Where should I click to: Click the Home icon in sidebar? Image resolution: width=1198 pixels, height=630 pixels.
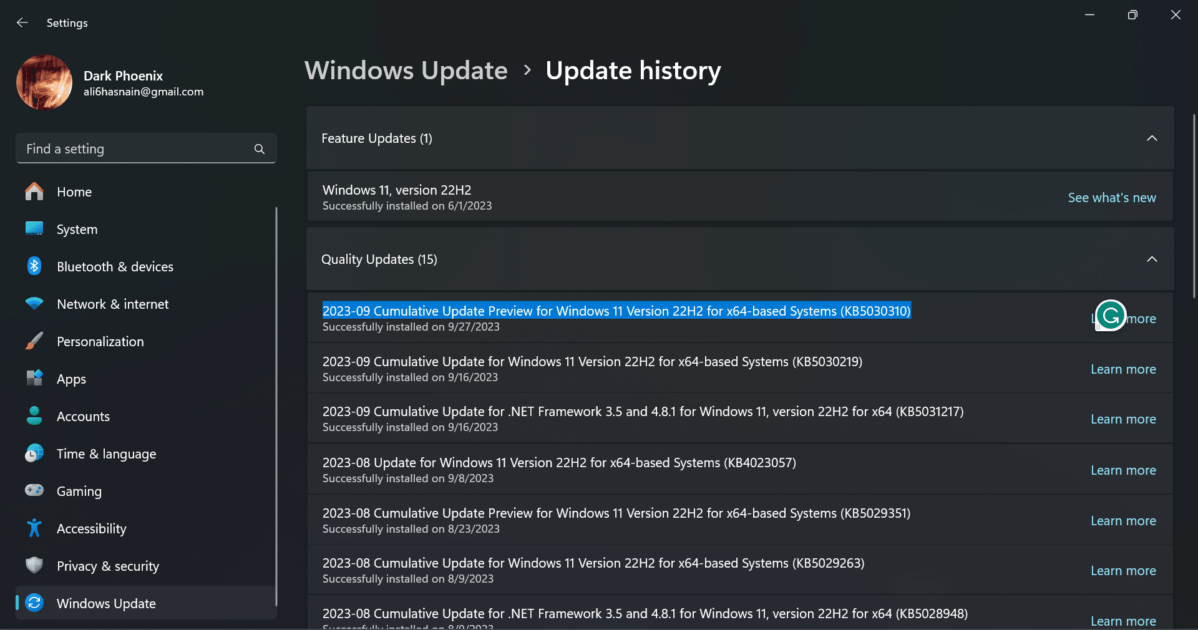pyautogui.click(x=34, y=192)
